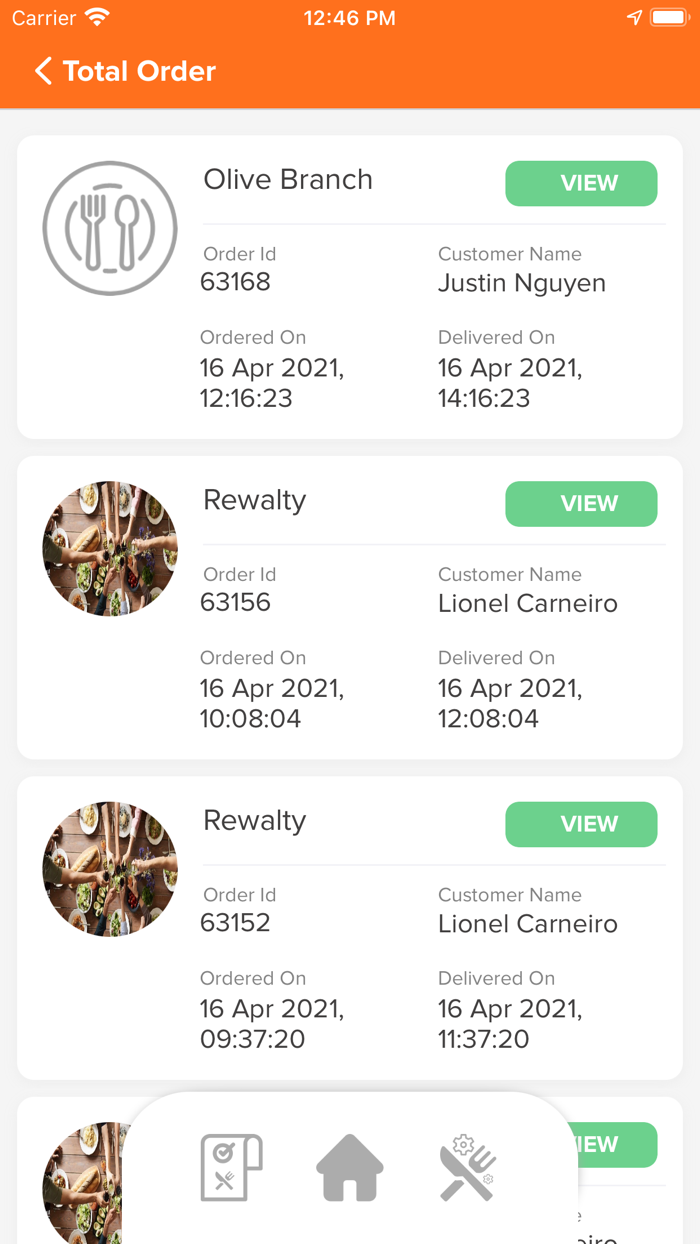Open customer name Justin Nguyen
The image size is (700, 1244).
(521, 283)
